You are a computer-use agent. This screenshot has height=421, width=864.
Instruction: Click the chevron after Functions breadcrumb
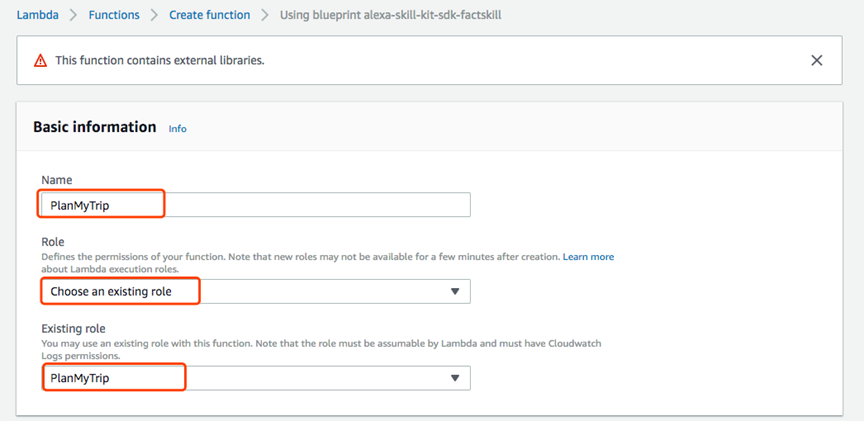tap(155, 16)
